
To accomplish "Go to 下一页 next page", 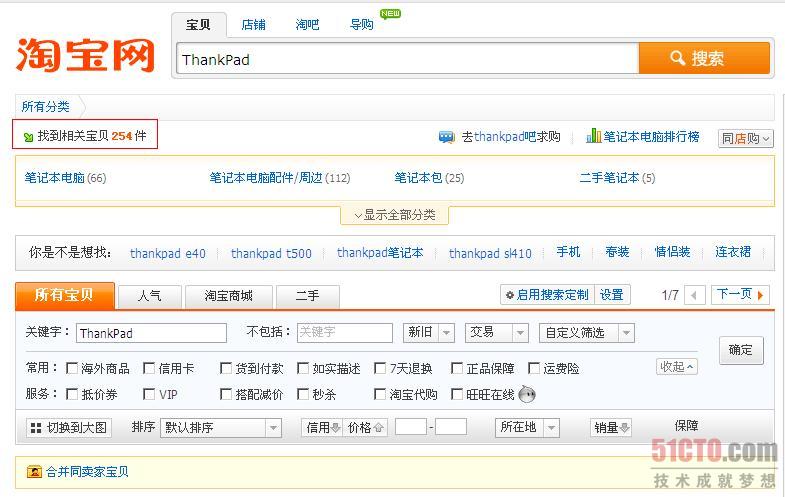I will point(740,295).
